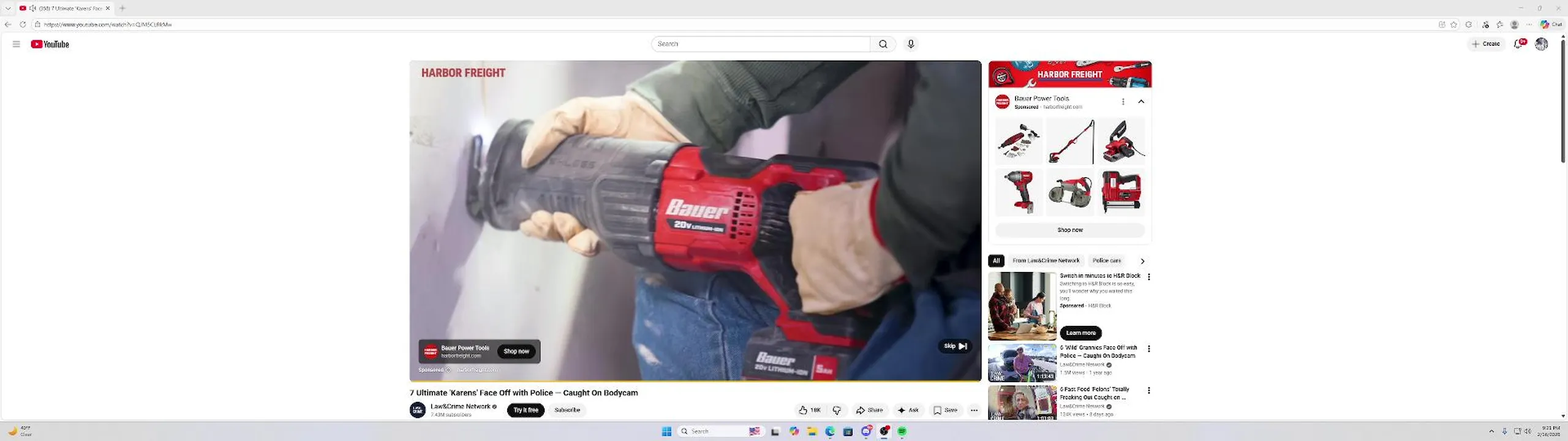1568x441 pixels.
Task: Click Shop now under Bauer product grid
Action: pyautogui.click(x=1069, y=230)
